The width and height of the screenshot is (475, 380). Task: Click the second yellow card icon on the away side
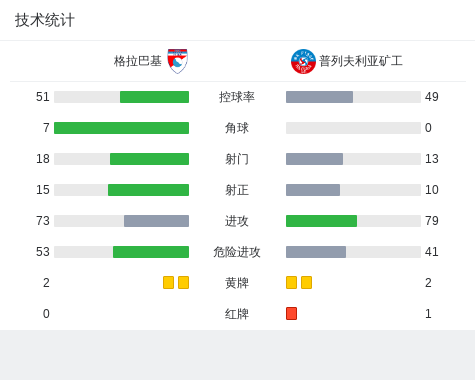pos(306,282)
